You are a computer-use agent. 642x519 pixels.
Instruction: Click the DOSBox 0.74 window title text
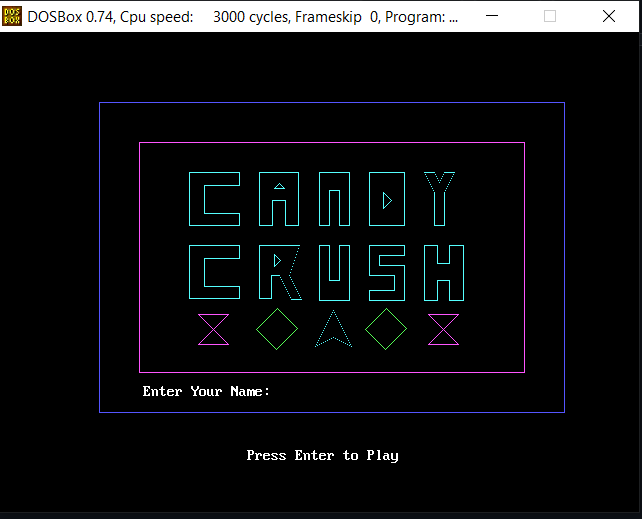tap(242, 17)
